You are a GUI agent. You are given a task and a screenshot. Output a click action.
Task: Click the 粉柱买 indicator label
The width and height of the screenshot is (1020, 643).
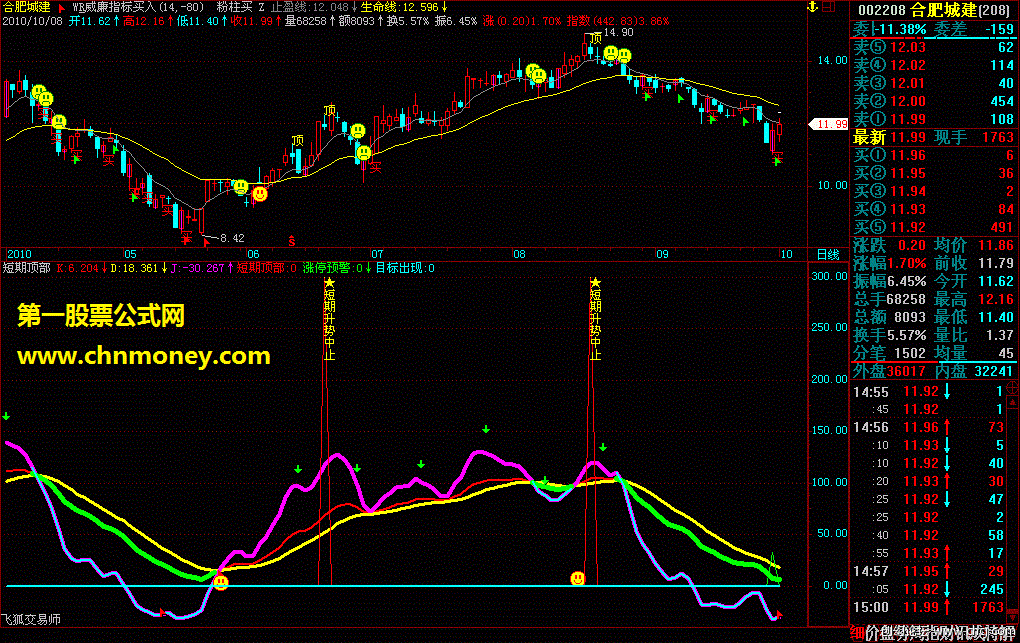coord(234,7)
